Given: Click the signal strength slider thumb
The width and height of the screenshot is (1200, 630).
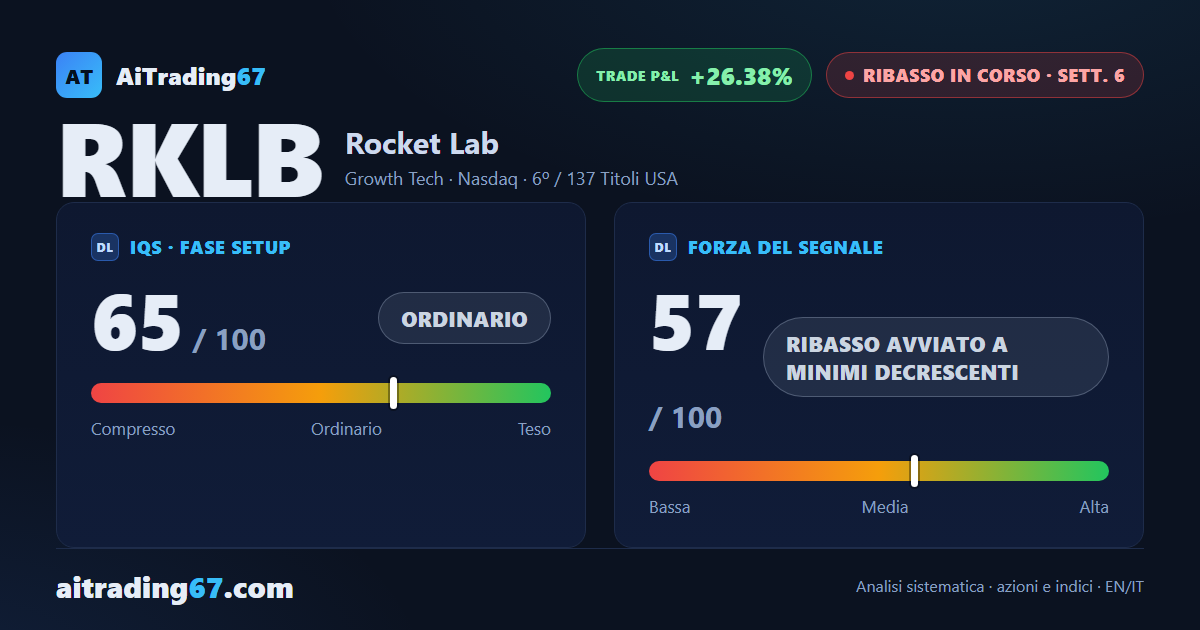Looking at the screenshot, I should [914, 471].
